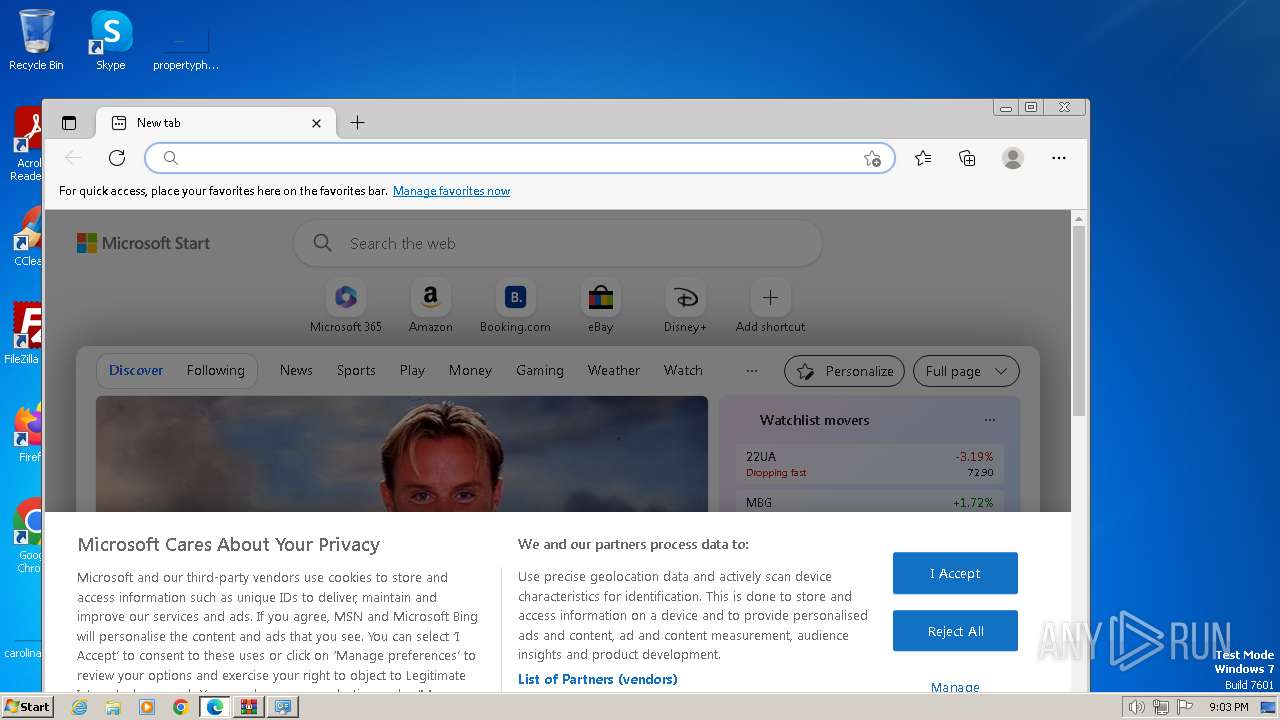Click the featured news image
Viewport: 1280px width, 720px height.
point(401,454)
